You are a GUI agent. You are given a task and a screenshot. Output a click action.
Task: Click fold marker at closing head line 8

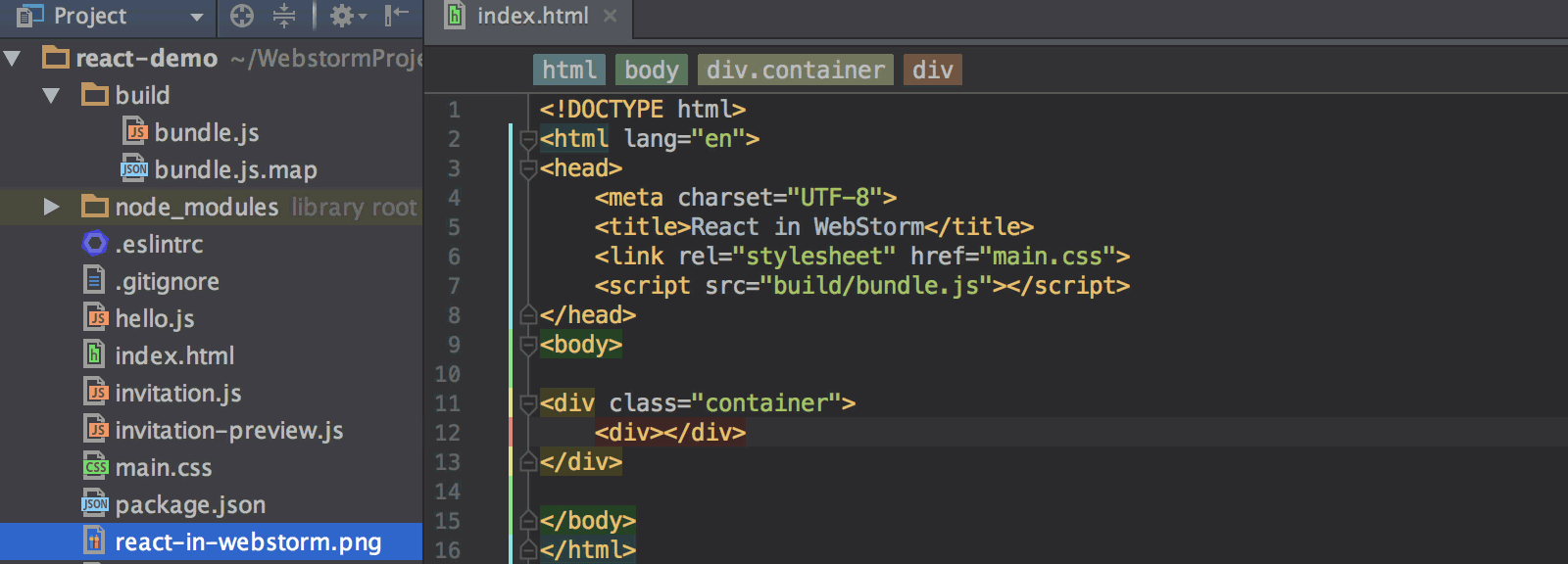click(x=528, y=315)
